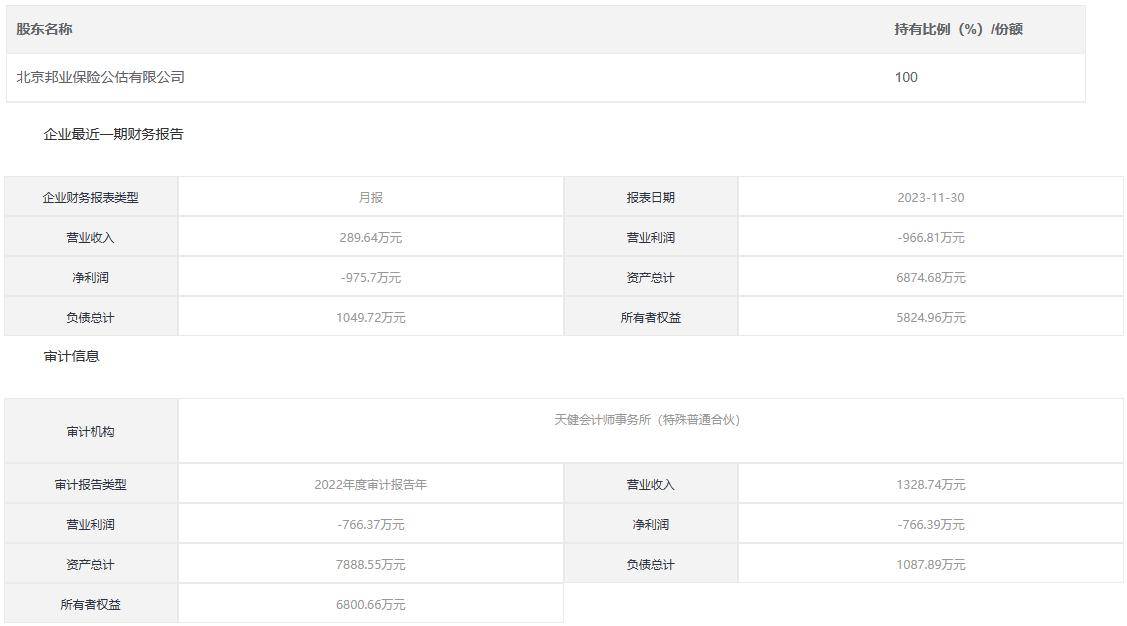Click the report type value 月报
This screenshot has width=1127, height=626.
(370, 197)
